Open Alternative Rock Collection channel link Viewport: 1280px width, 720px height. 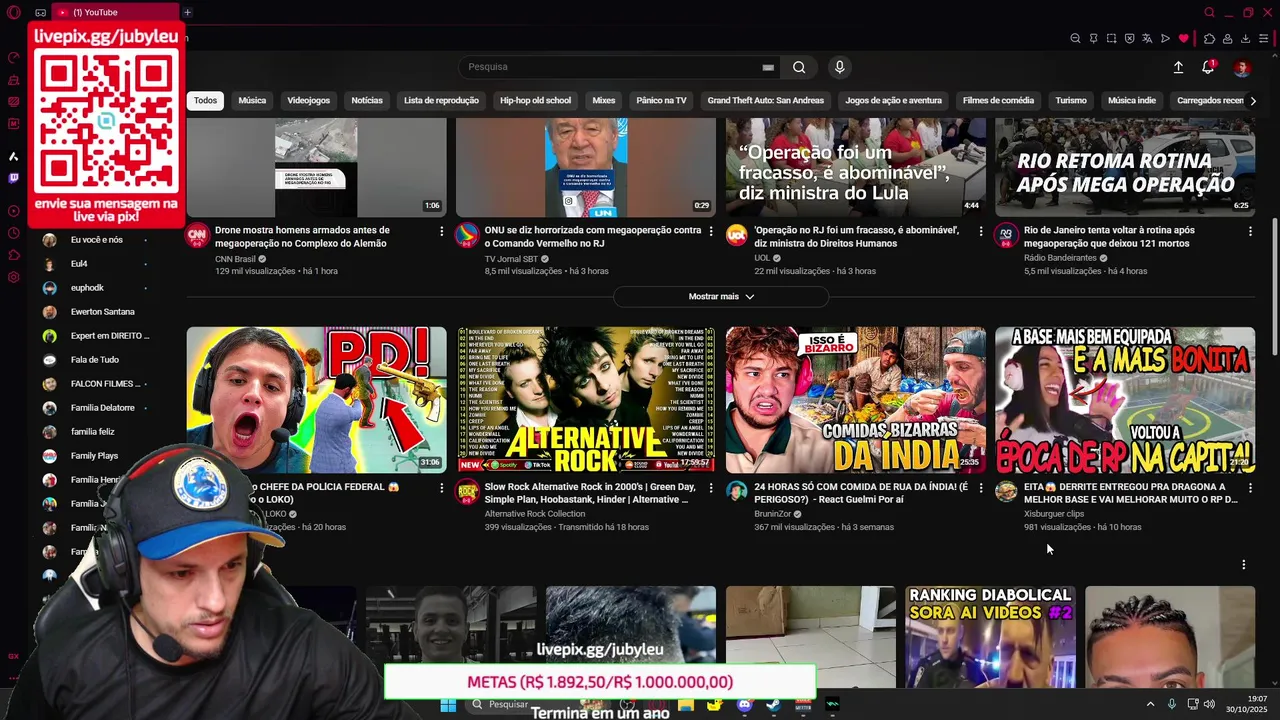click(535, 514)
